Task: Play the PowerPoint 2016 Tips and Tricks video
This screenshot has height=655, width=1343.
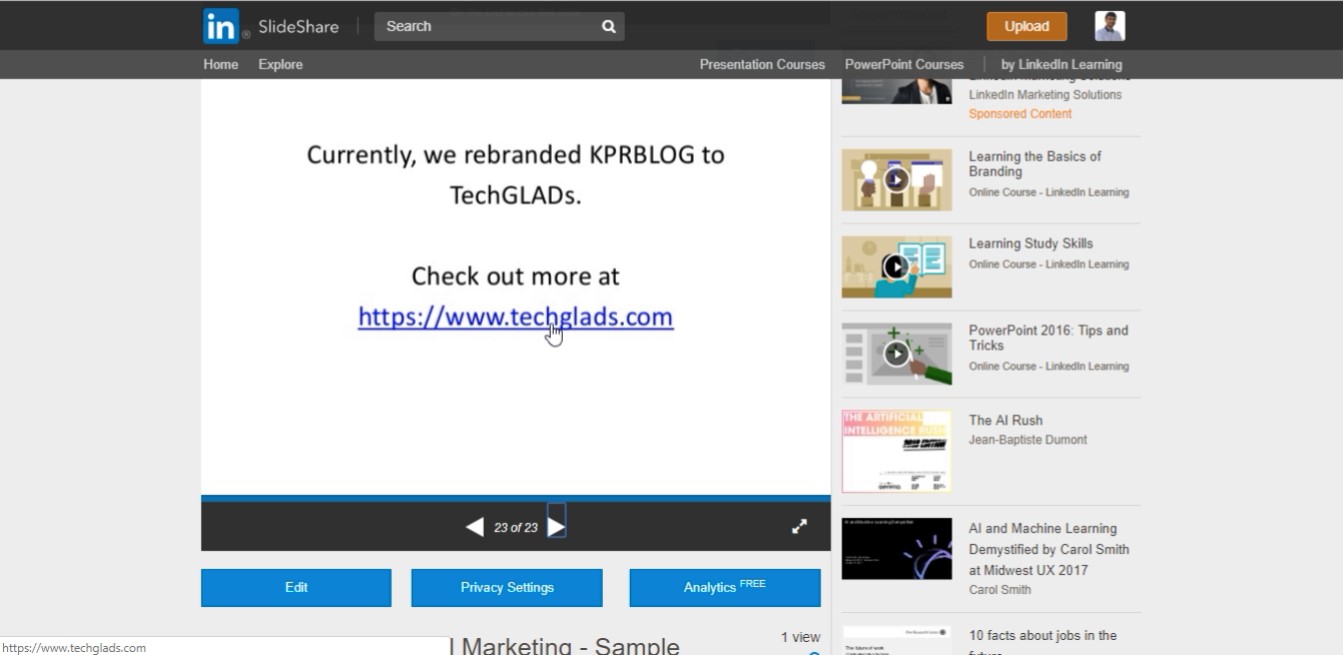Action: (896, 354)
